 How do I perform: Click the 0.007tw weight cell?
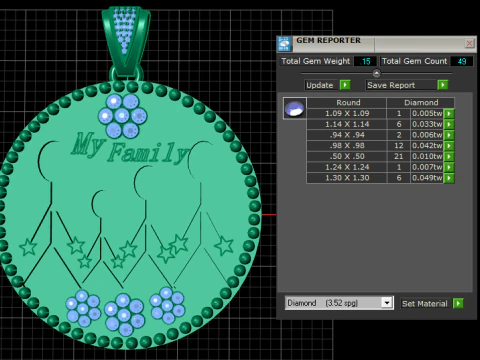tap(427, 167)
